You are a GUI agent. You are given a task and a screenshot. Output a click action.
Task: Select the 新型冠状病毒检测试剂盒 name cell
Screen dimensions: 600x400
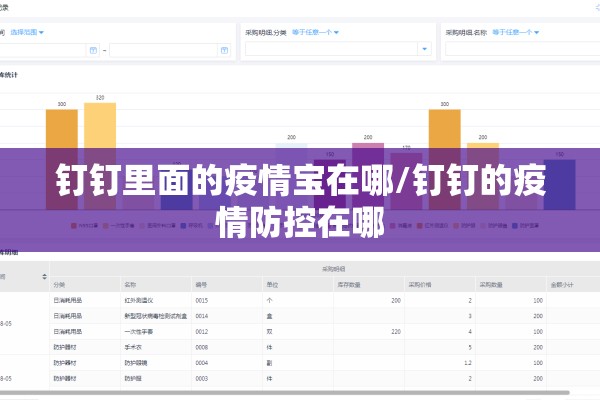click(156, 316)
